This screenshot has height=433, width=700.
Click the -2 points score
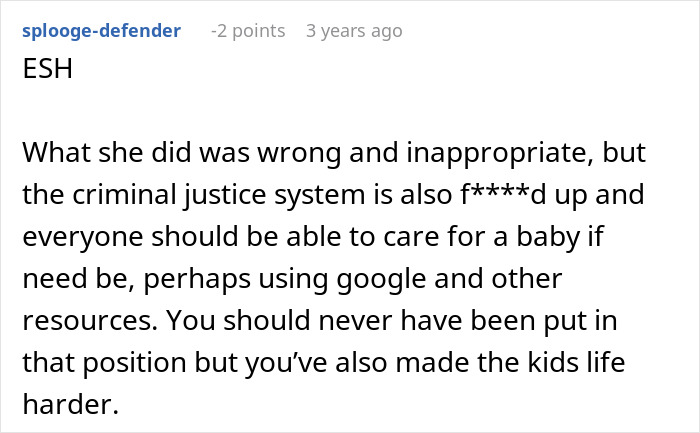pyautogui.click(x=248, y=31)
